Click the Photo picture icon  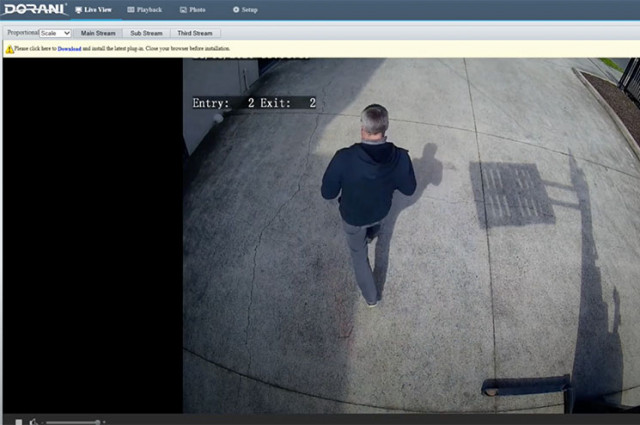tap(183, 10)
